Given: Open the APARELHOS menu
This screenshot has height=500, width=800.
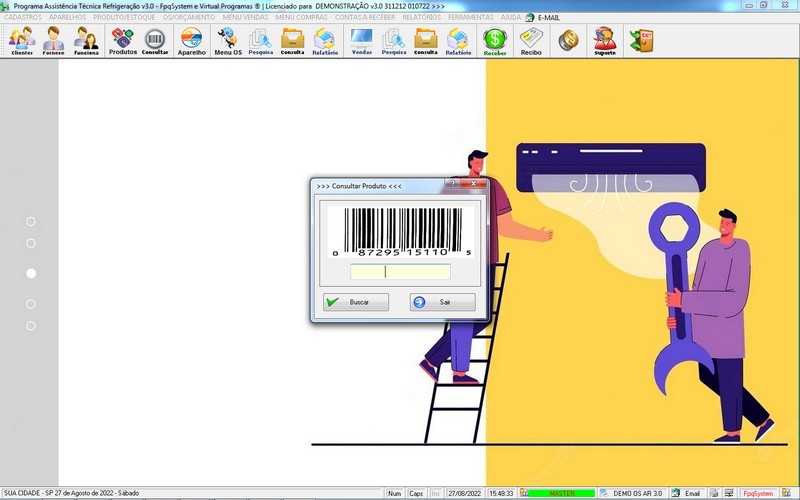Looking at the screenshot, I should coord(67,17).
